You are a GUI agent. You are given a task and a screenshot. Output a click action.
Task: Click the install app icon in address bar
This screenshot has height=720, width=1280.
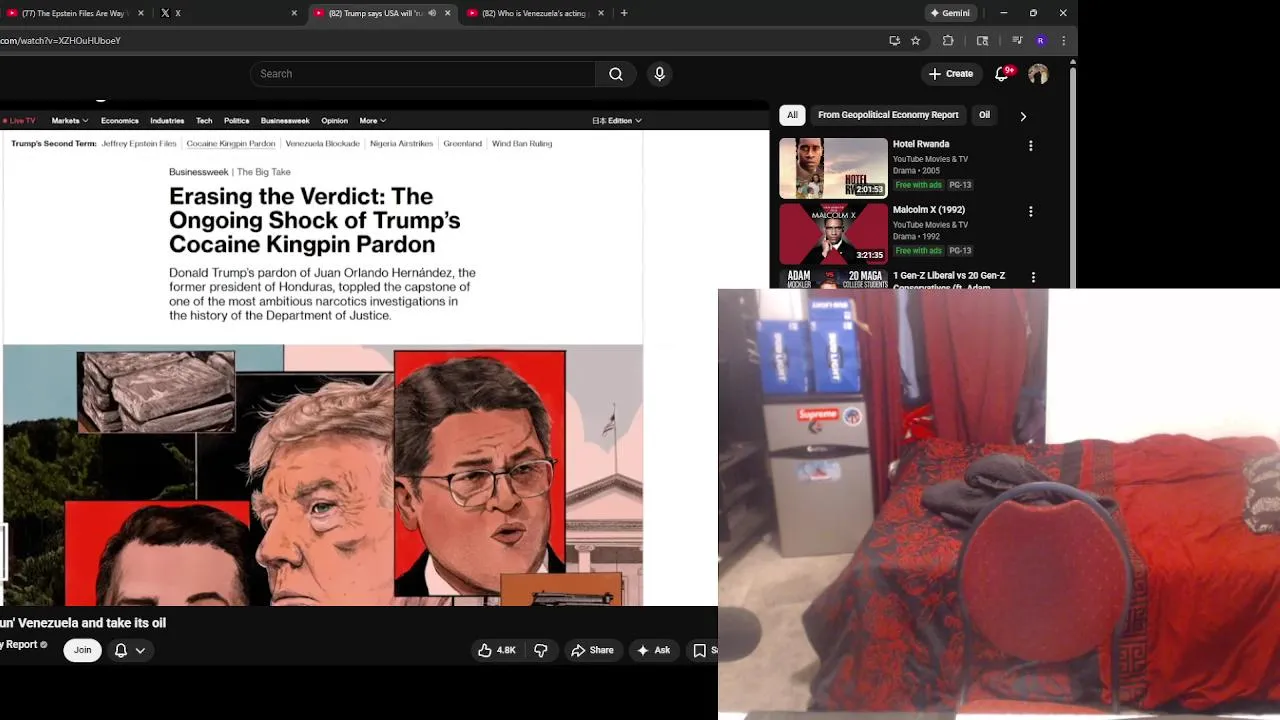pos(894,41)
